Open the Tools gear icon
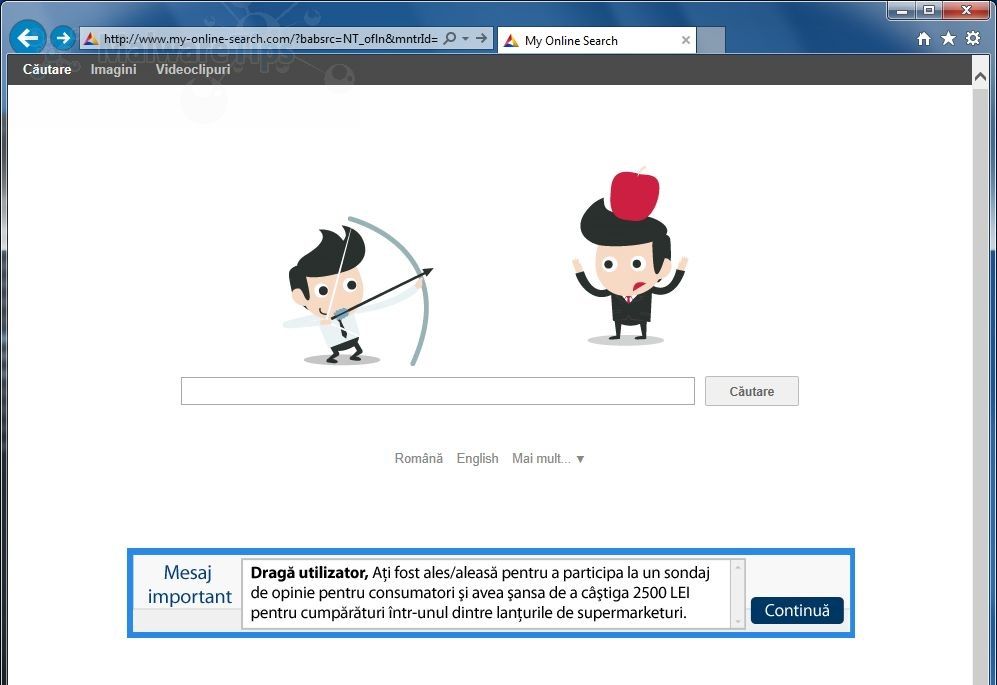The height and width of the screenshot is (685, 997). pyautogui.click(x=973, y=38)
